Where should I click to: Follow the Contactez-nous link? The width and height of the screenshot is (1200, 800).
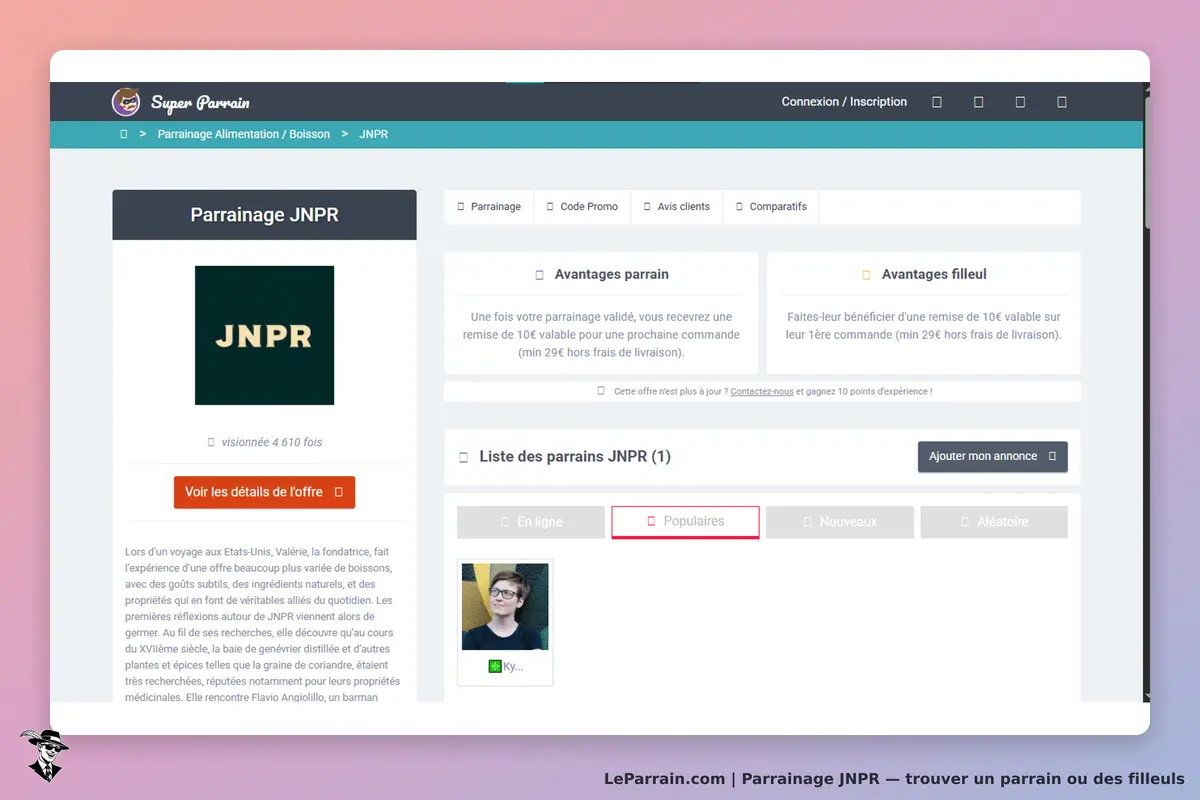761,392
